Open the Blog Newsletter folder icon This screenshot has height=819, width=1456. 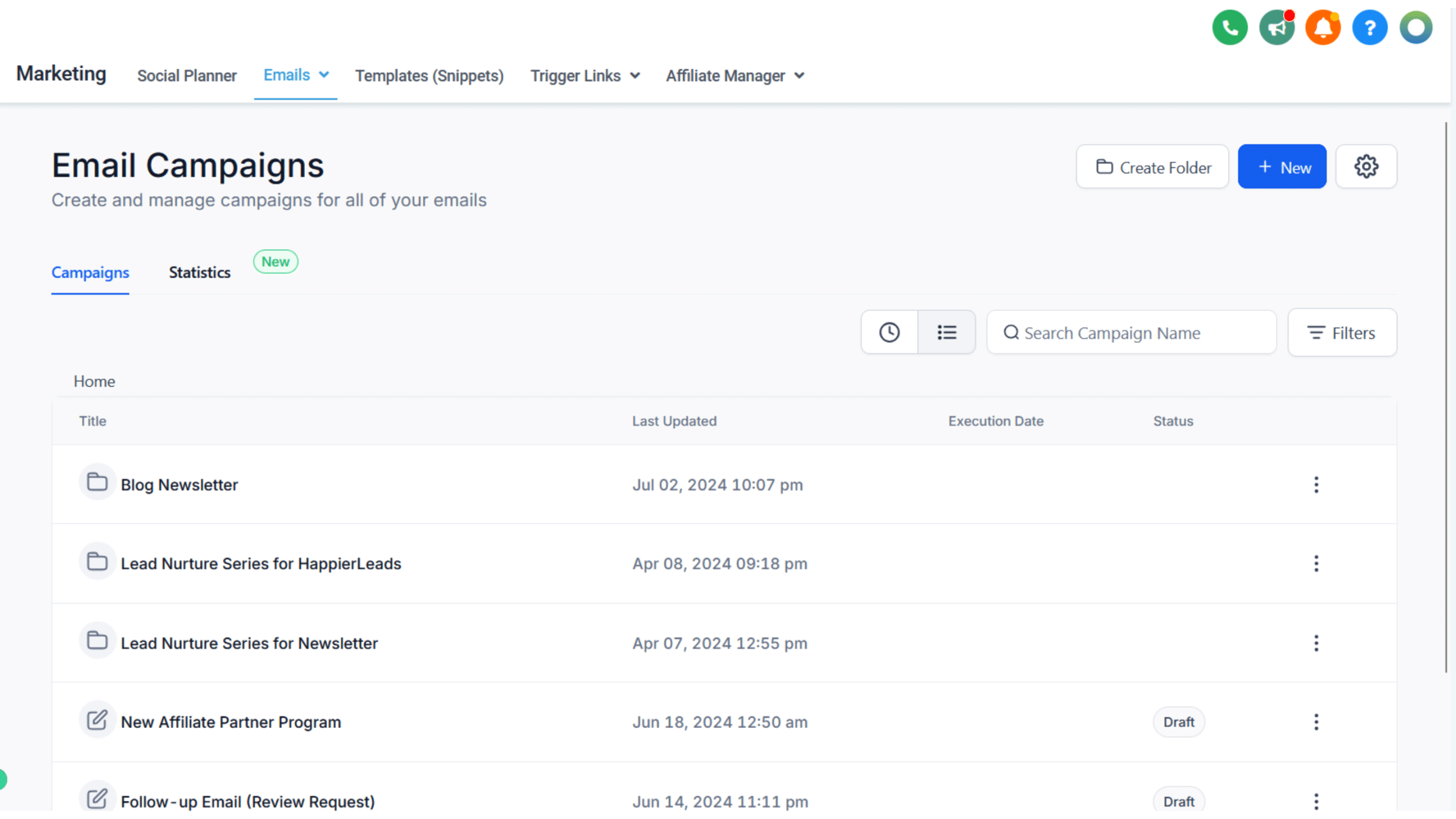(97, 483)
